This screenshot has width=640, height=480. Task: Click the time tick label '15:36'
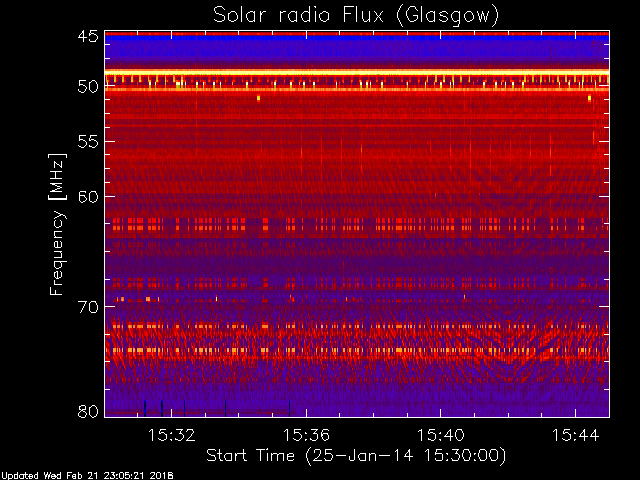coord(306,435)
